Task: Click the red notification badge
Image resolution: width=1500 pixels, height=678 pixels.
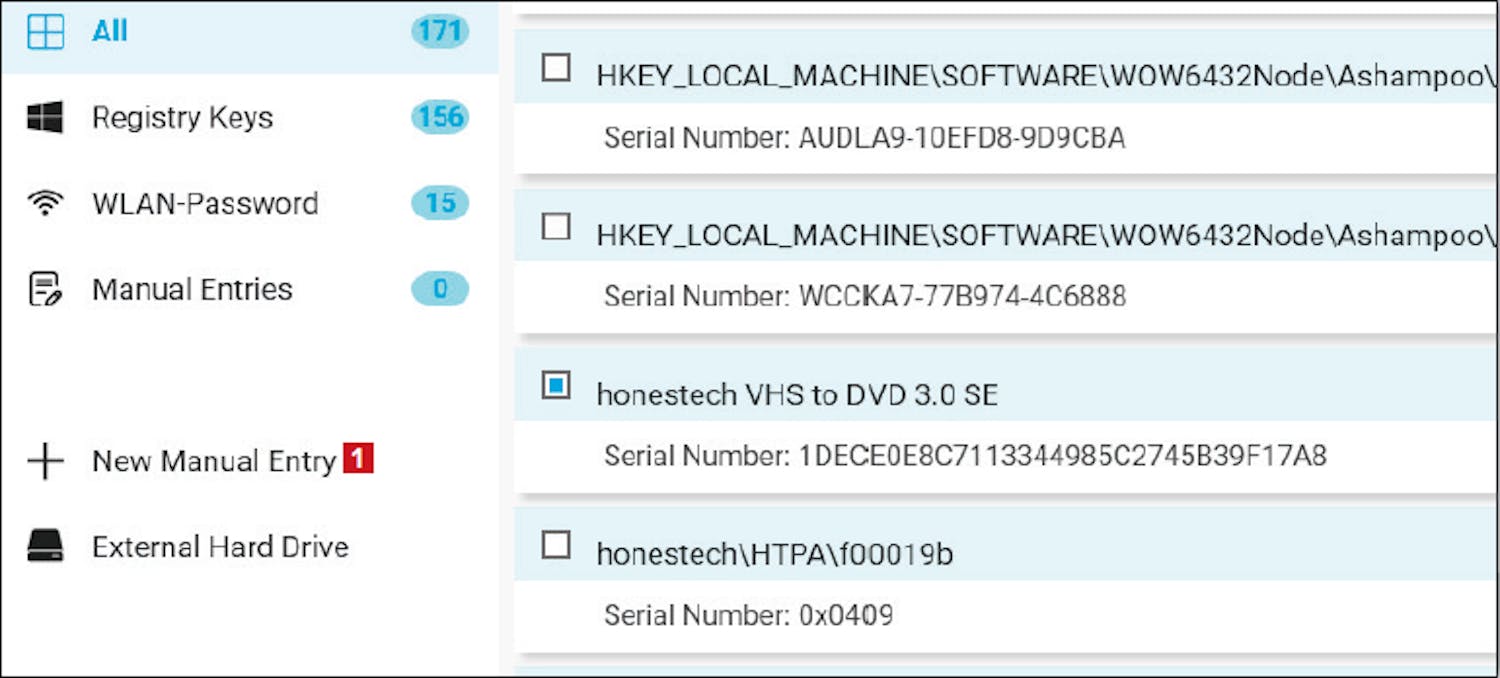Action: coord(358,459)
